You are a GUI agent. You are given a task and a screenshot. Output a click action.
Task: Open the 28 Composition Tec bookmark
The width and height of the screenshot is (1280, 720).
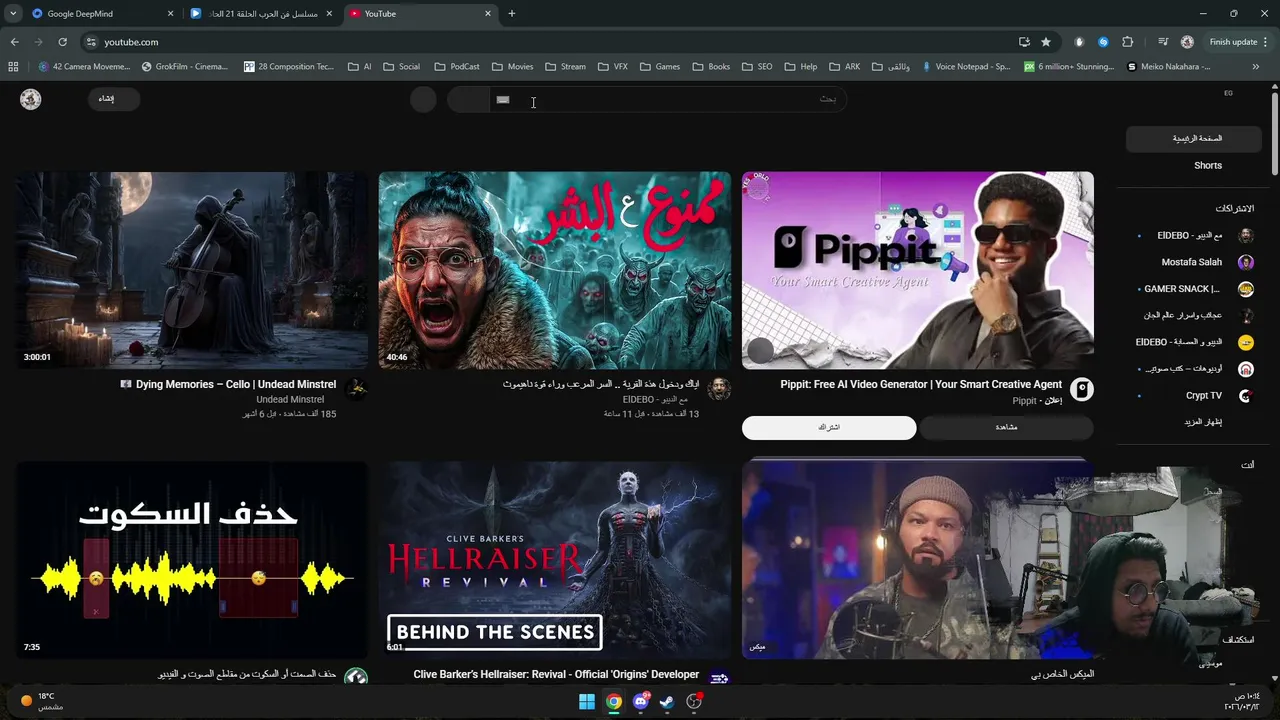(289, 67)
